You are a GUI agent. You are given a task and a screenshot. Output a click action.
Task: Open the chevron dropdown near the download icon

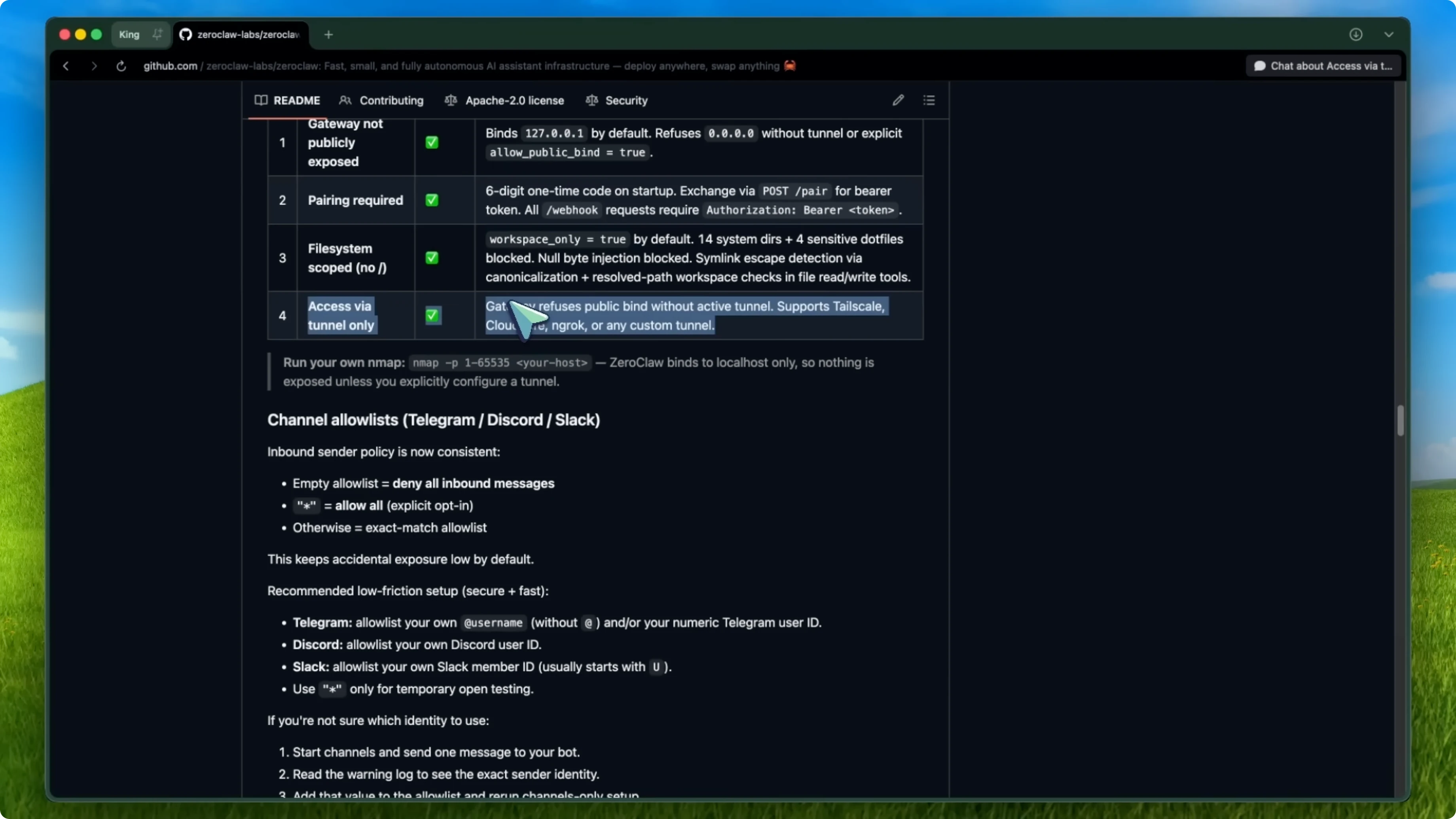1389,34
